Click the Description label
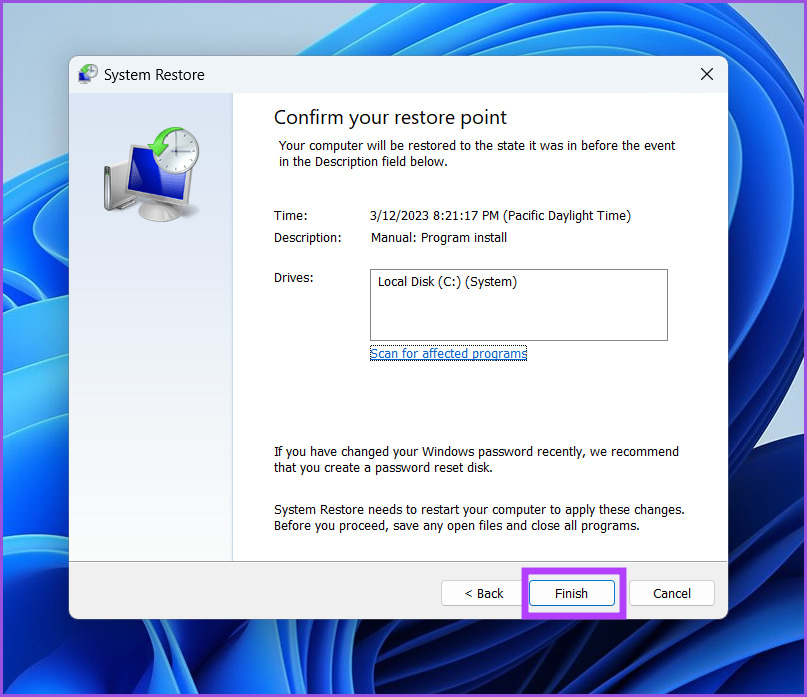 [x=307, y=237]
